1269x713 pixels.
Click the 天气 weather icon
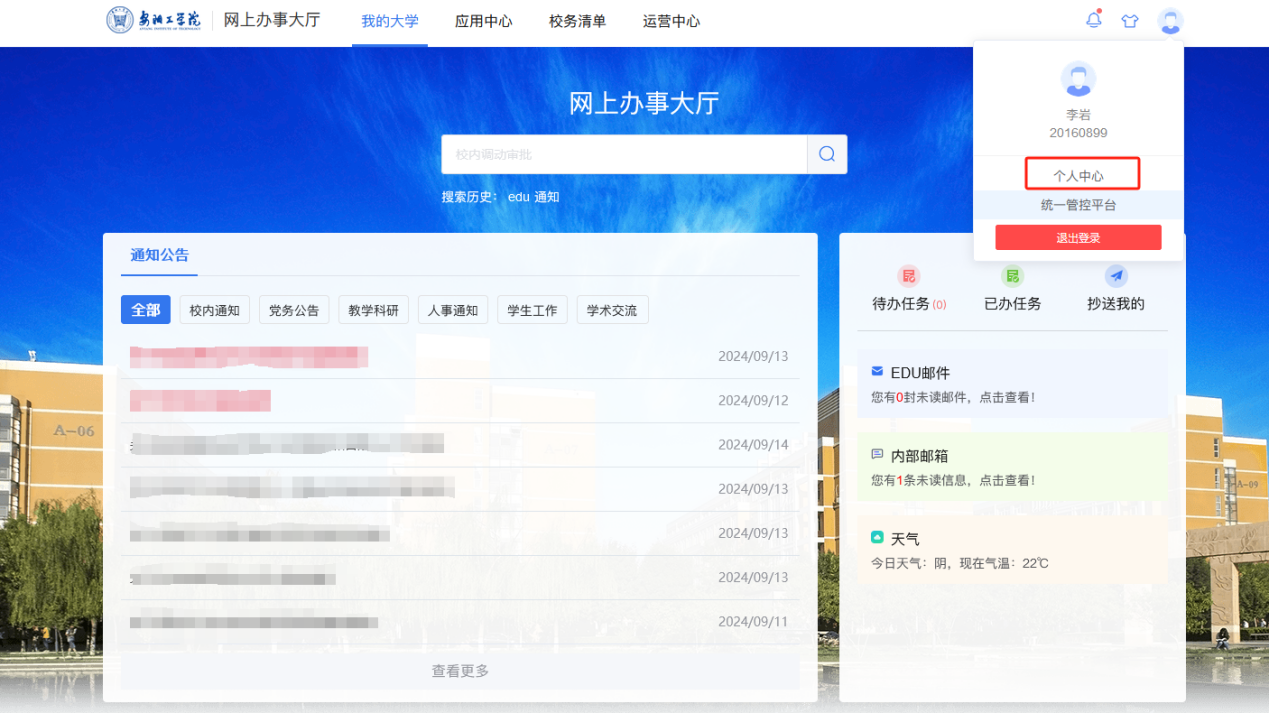pos(877,538)
